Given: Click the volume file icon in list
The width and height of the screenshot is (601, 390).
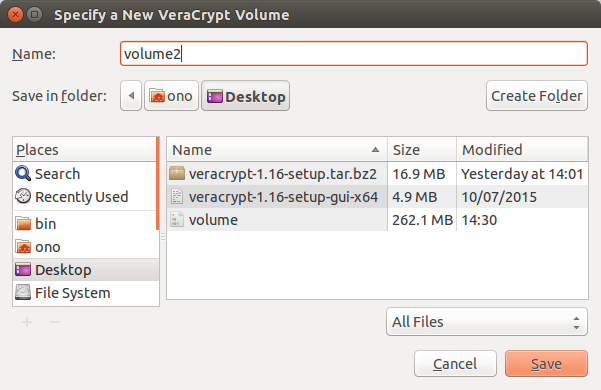Looking at the screenshot, I should click(x=177, y=220).
